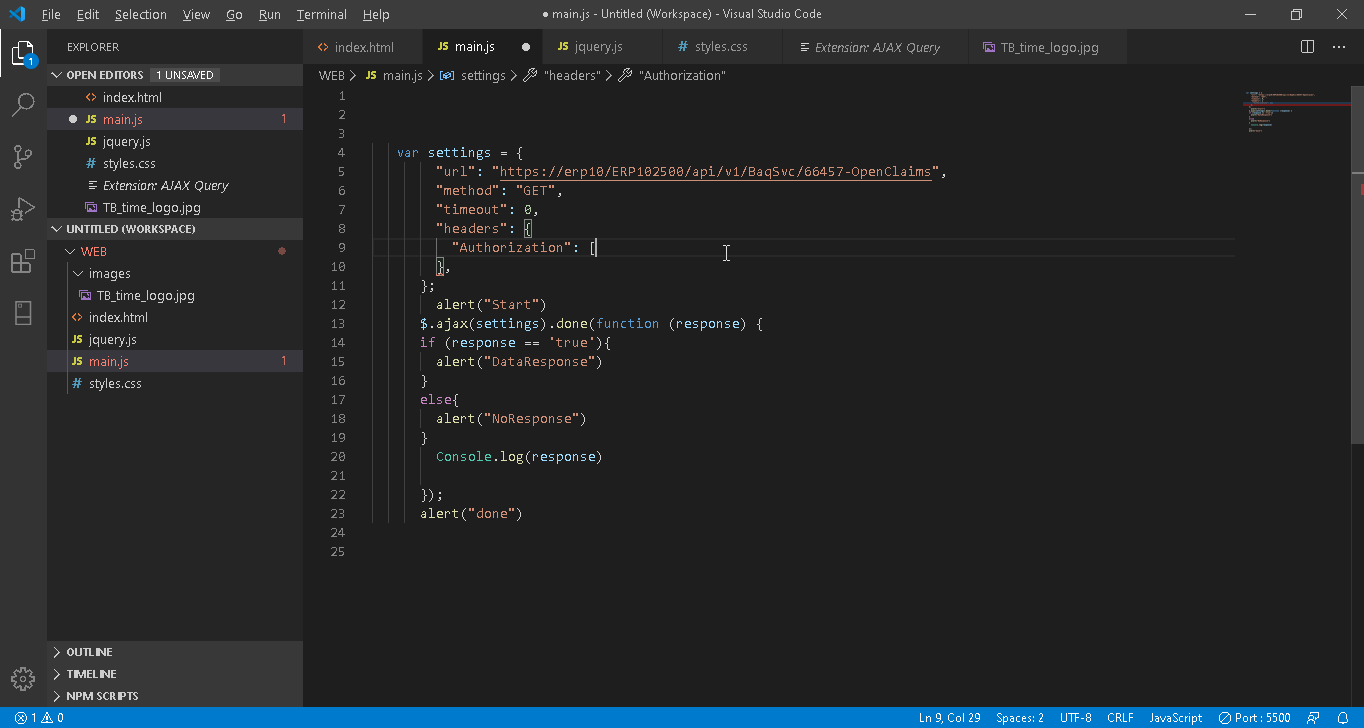The image size is (1364, 728).
Task: Switch to the TB_time_logo.jpg tab
Action: click(1048, 47)
